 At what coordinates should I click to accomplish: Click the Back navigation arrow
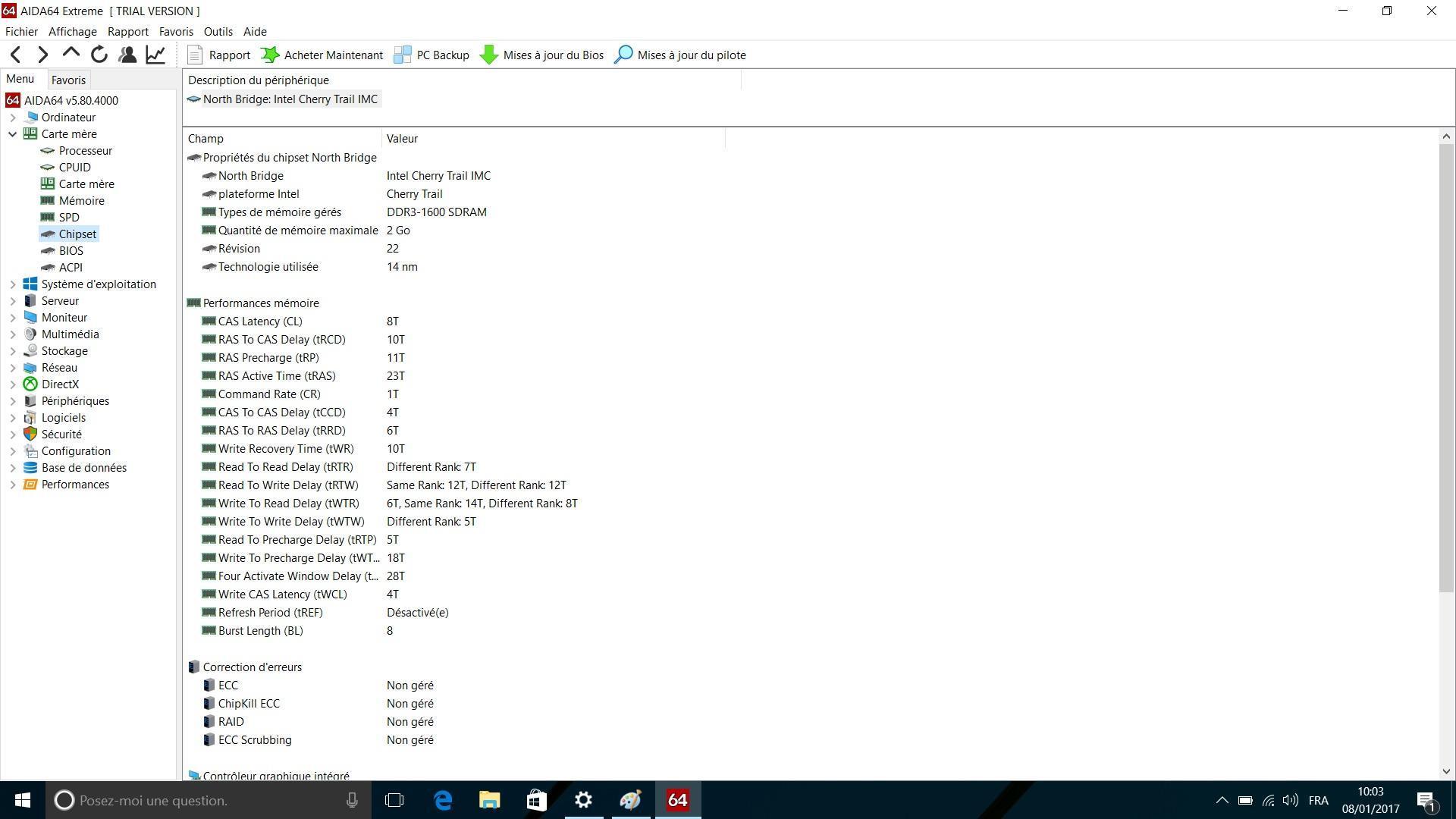(16, 55)
